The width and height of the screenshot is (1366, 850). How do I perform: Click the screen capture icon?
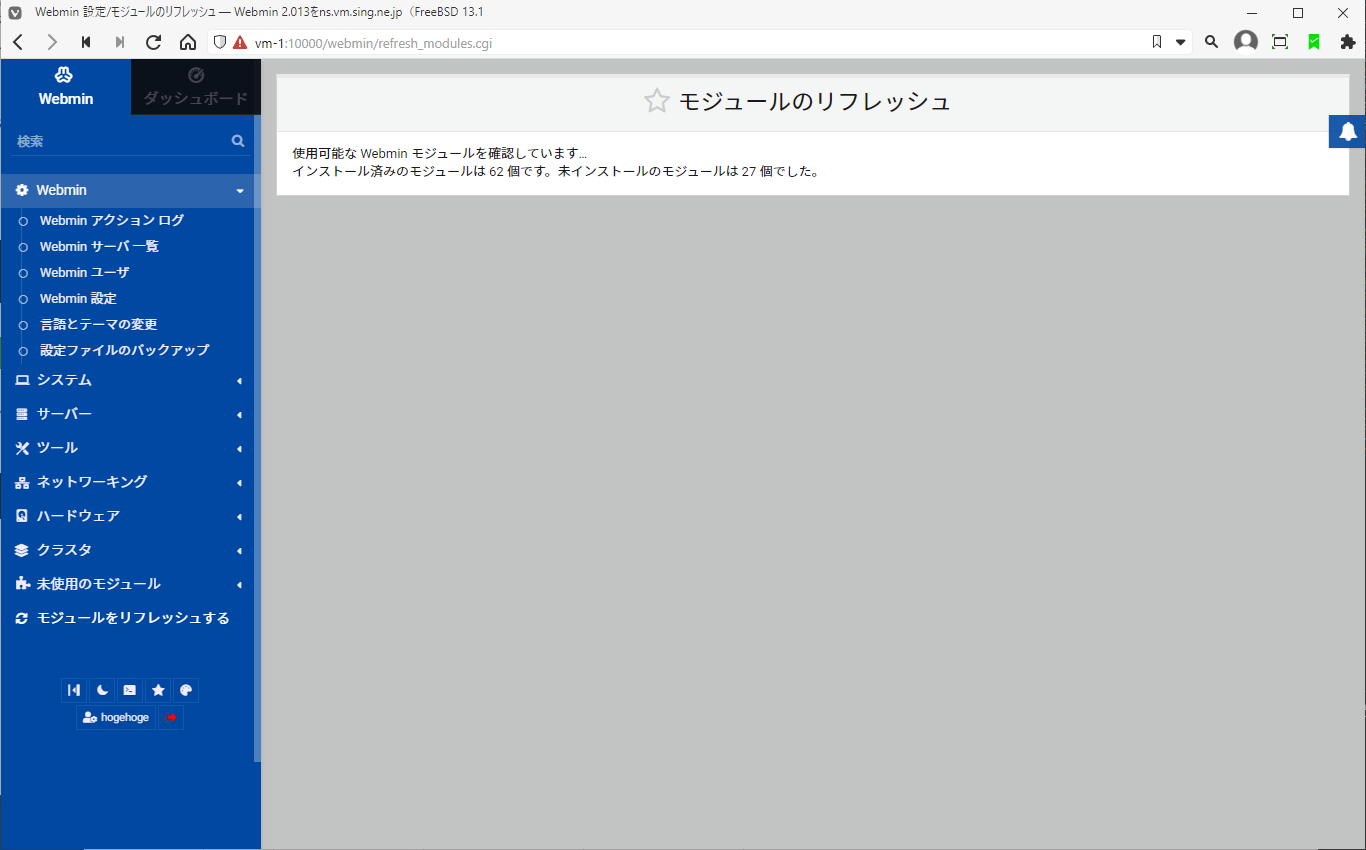tap(1280, 42)
